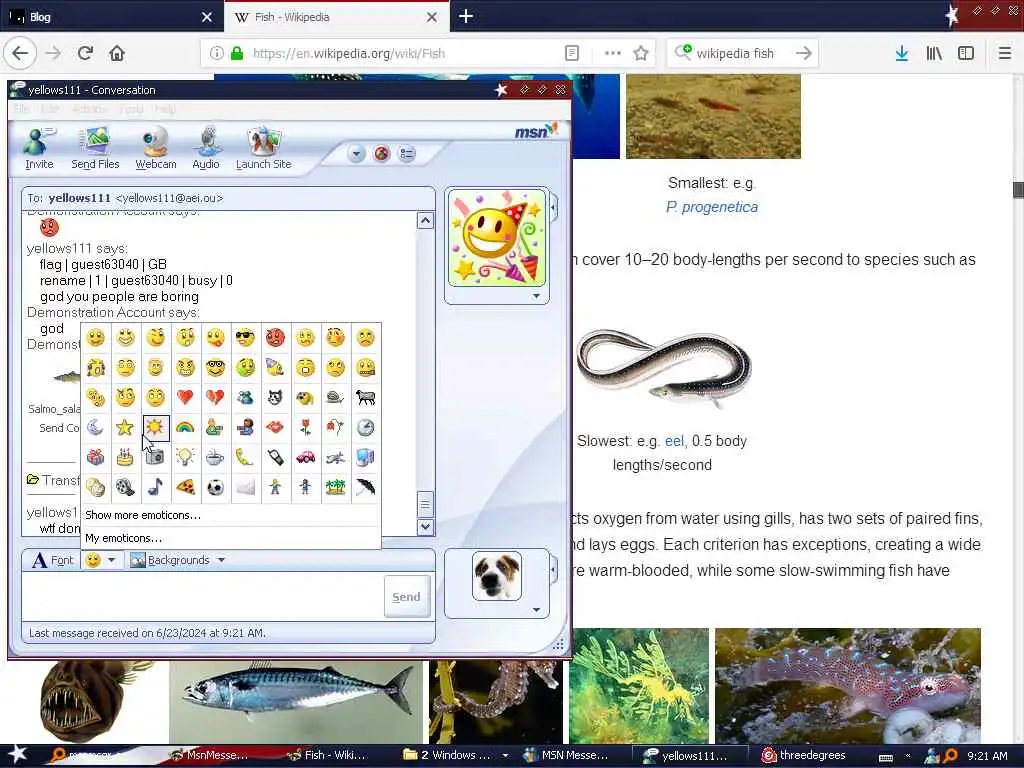Select the birthday cake emoticon
This screenshot has height=768, width=1024.
125,457
